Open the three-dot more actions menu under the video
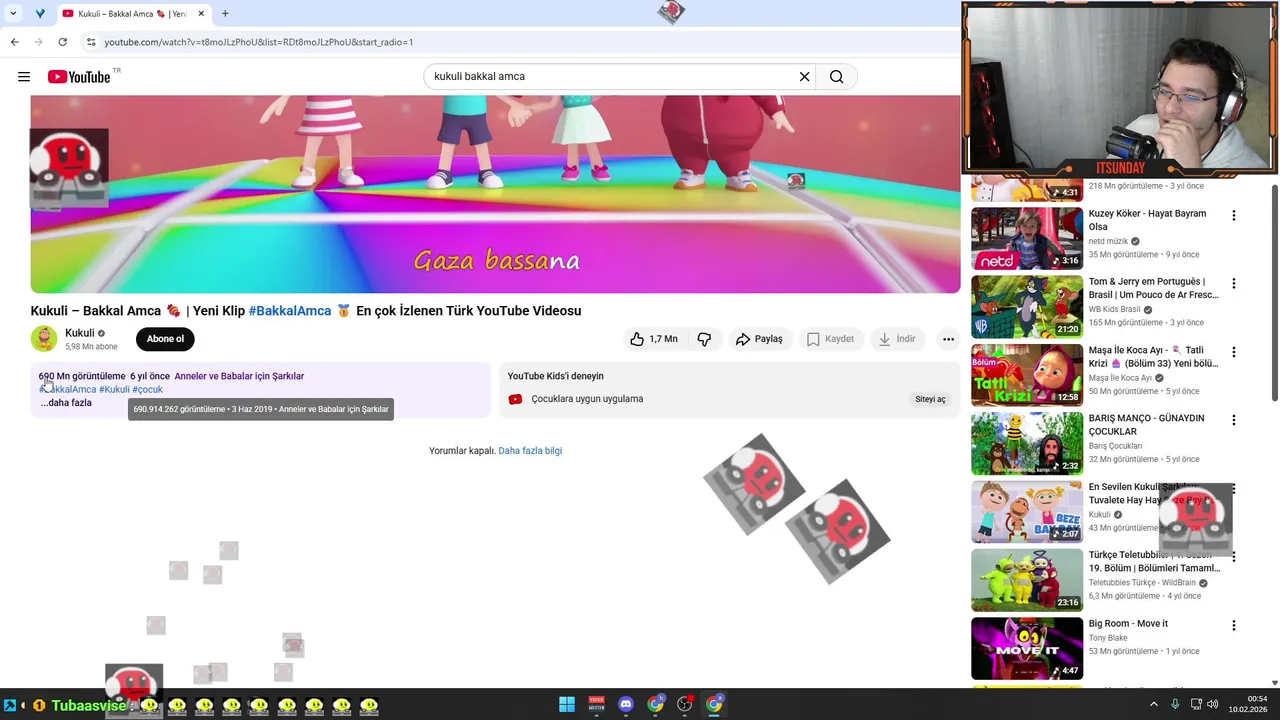Viewport: 1280px width, 720px height. click(x=948, y=339)
